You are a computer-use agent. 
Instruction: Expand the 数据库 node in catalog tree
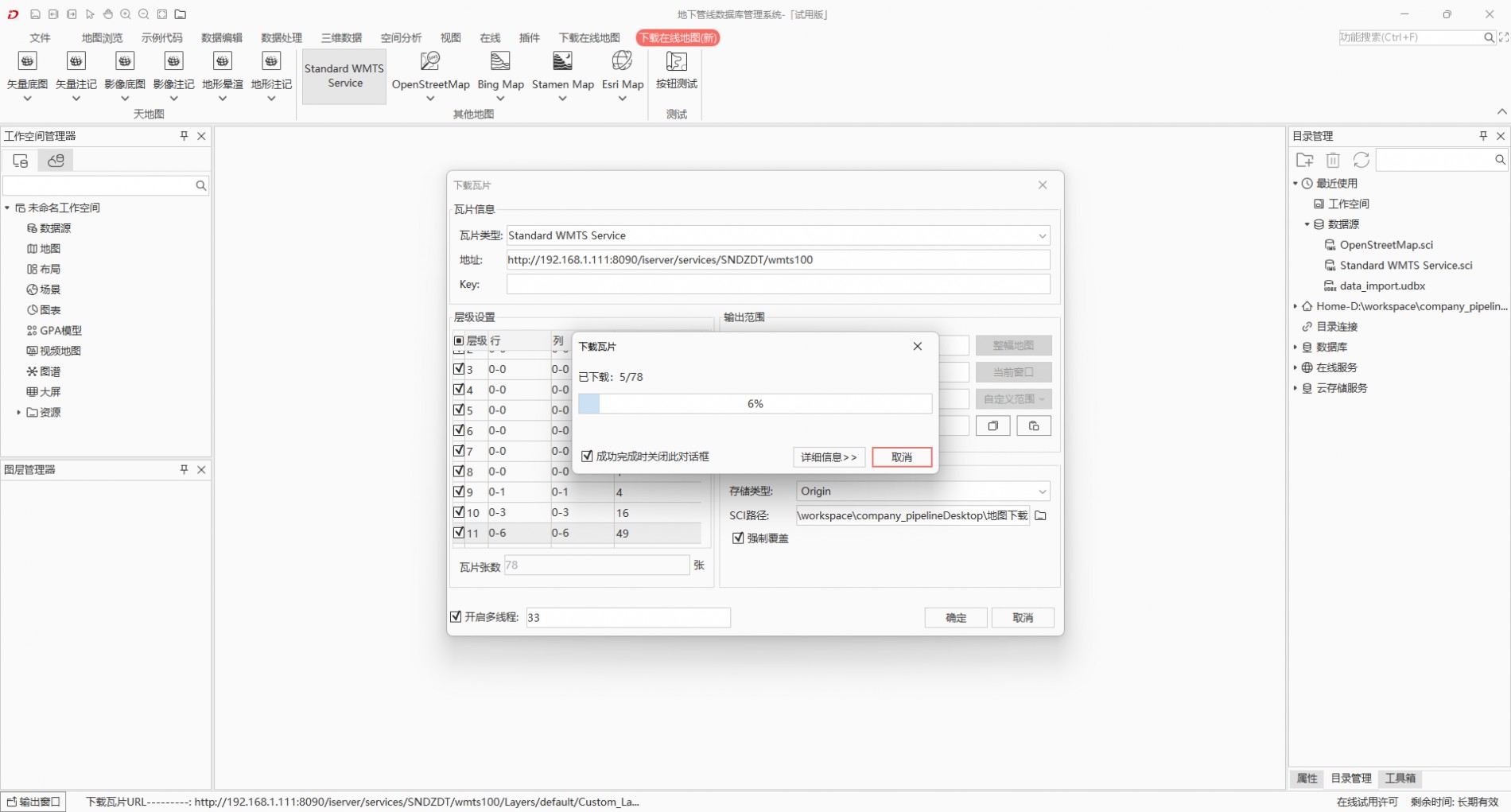coord(1295,348)
